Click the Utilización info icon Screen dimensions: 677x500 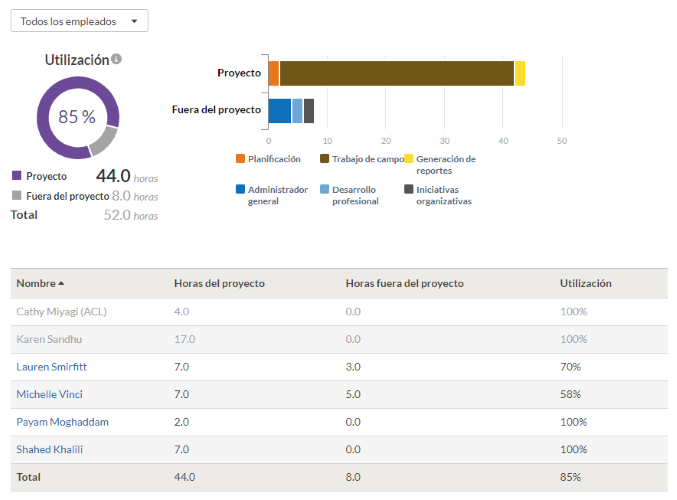(116, 59)
